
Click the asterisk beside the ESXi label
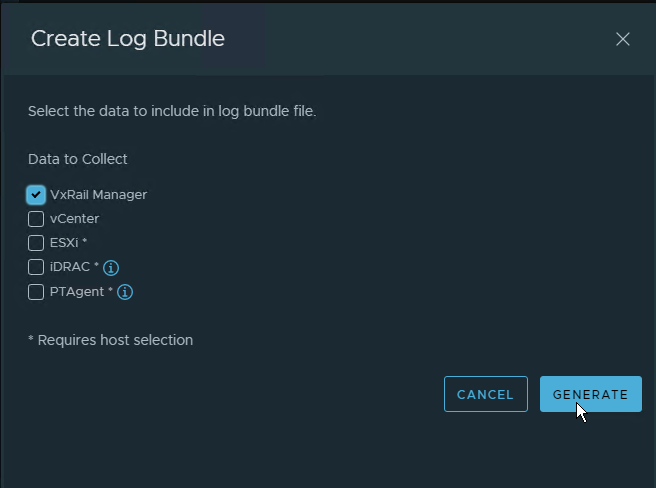tap(85, 243)
